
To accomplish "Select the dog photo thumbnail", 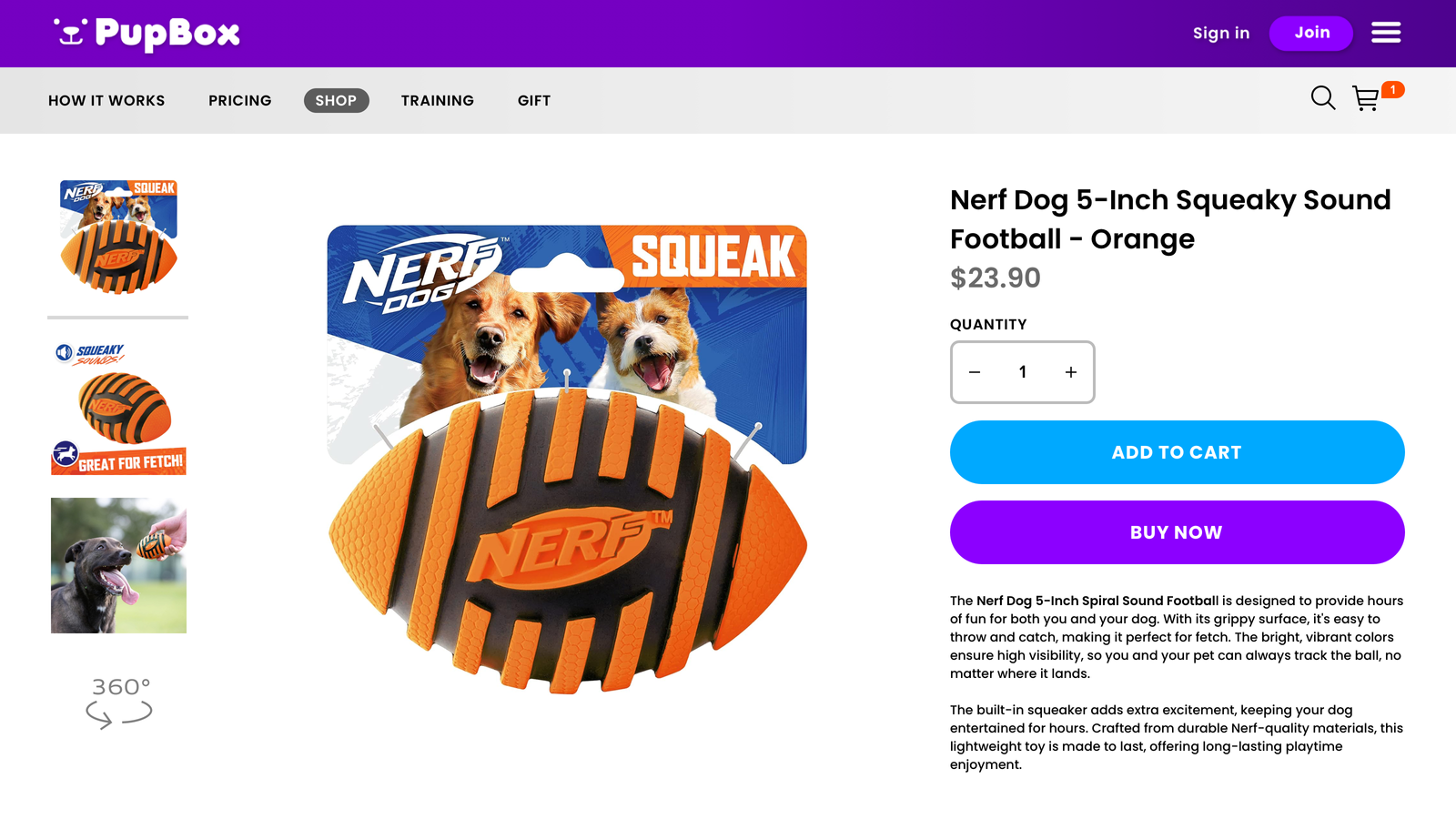I will click(118, 565).
